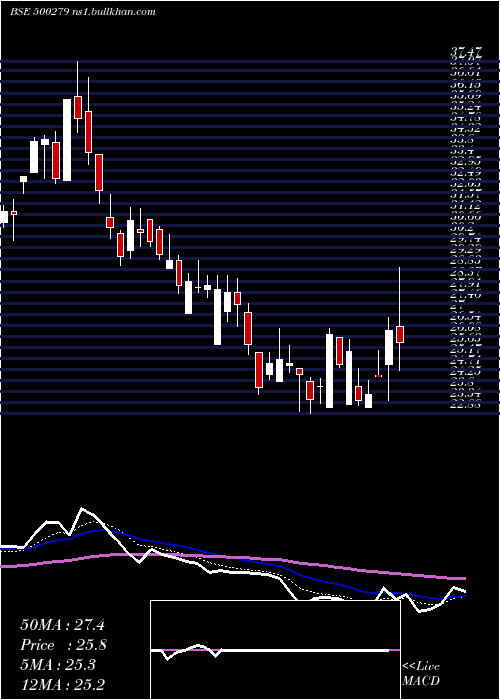Click the <<Live MACD label

click(421, 674)
